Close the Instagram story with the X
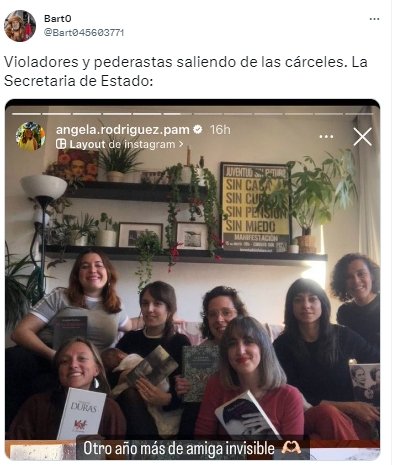The image size is (406, 465). (362, 137)
